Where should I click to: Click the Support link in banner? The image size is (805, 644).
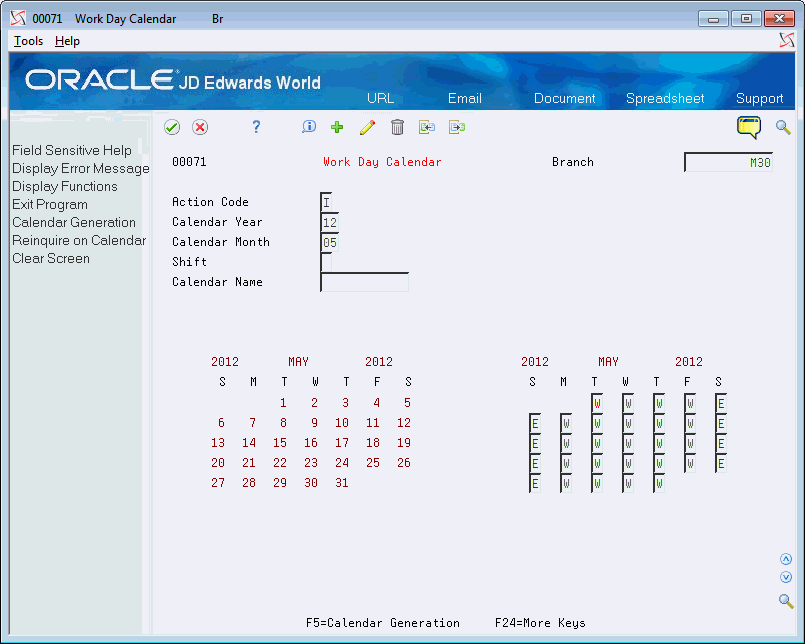click(x=759, y=98)
